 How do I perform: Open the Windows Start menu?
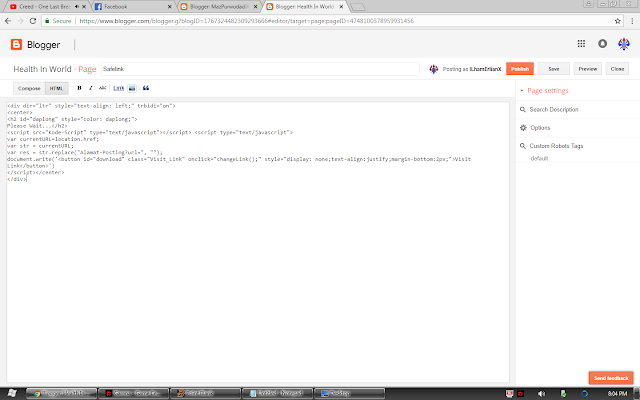12,393
